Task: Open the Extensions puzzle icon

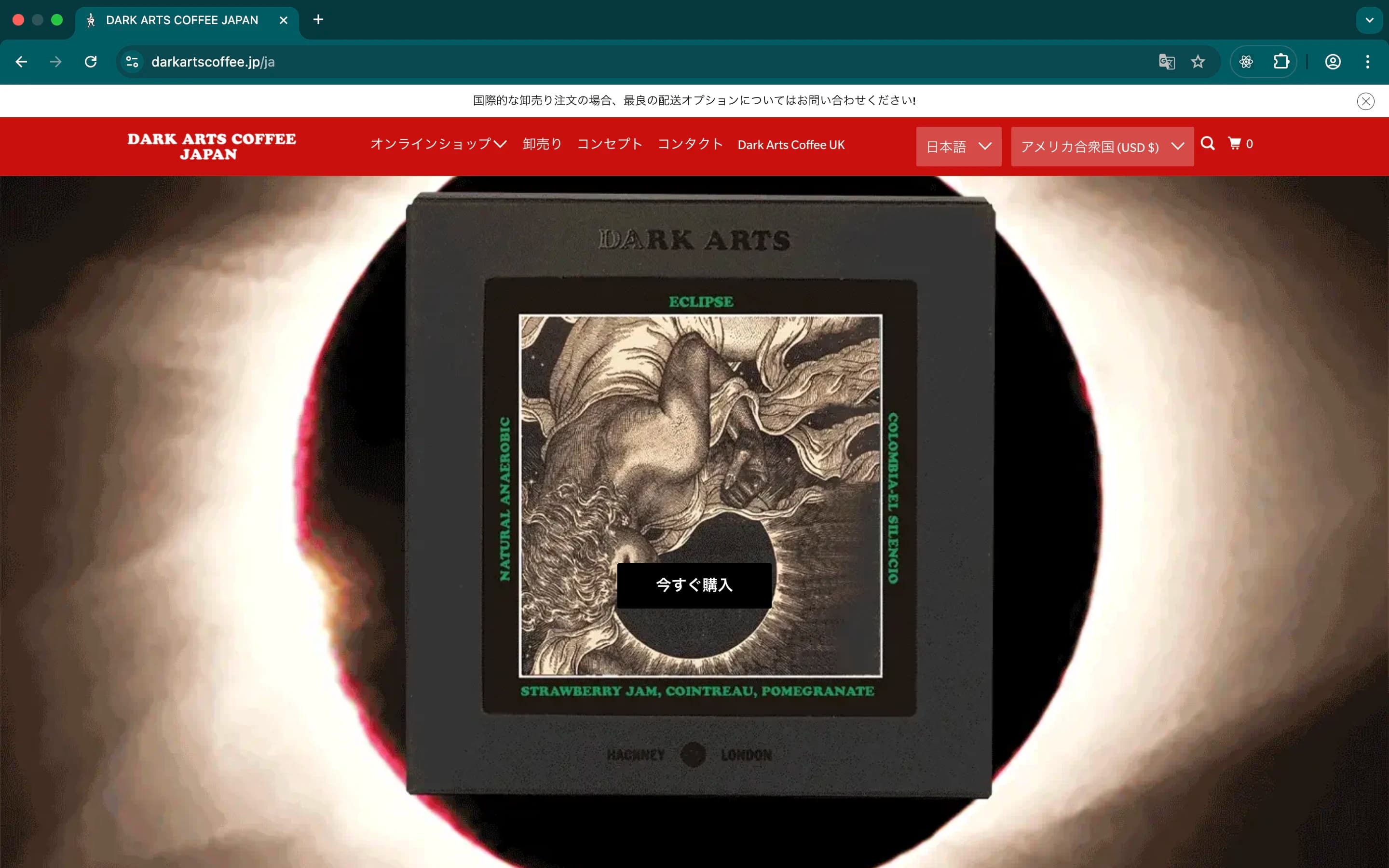Action: (x=1280, y=61)
